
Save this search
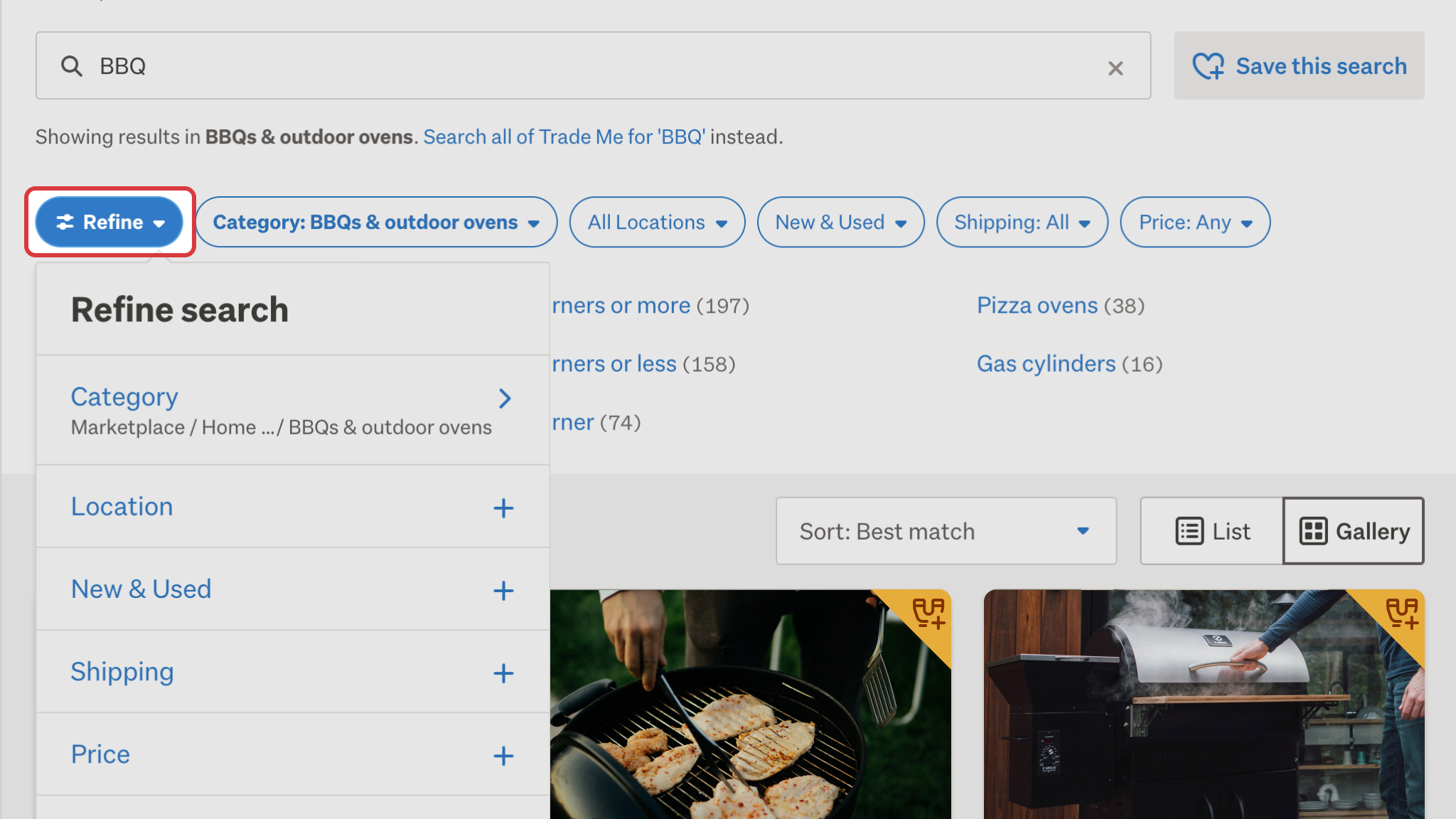1299,65
